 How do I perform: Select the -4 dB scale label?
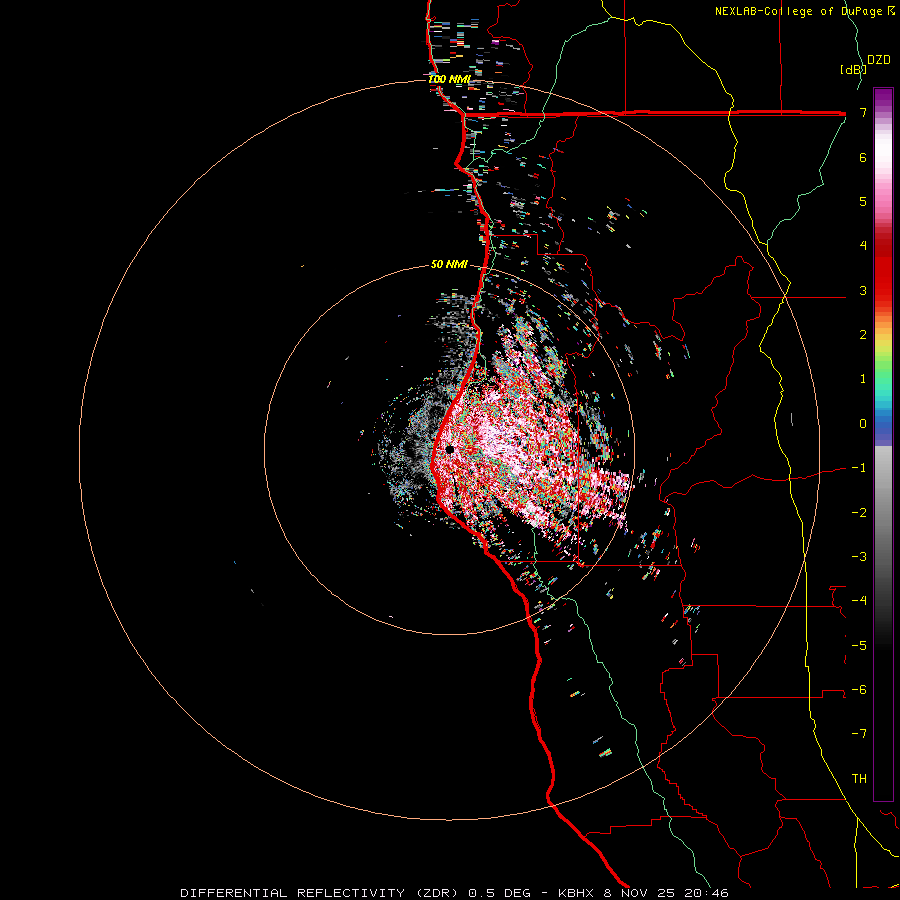point(859,601)
